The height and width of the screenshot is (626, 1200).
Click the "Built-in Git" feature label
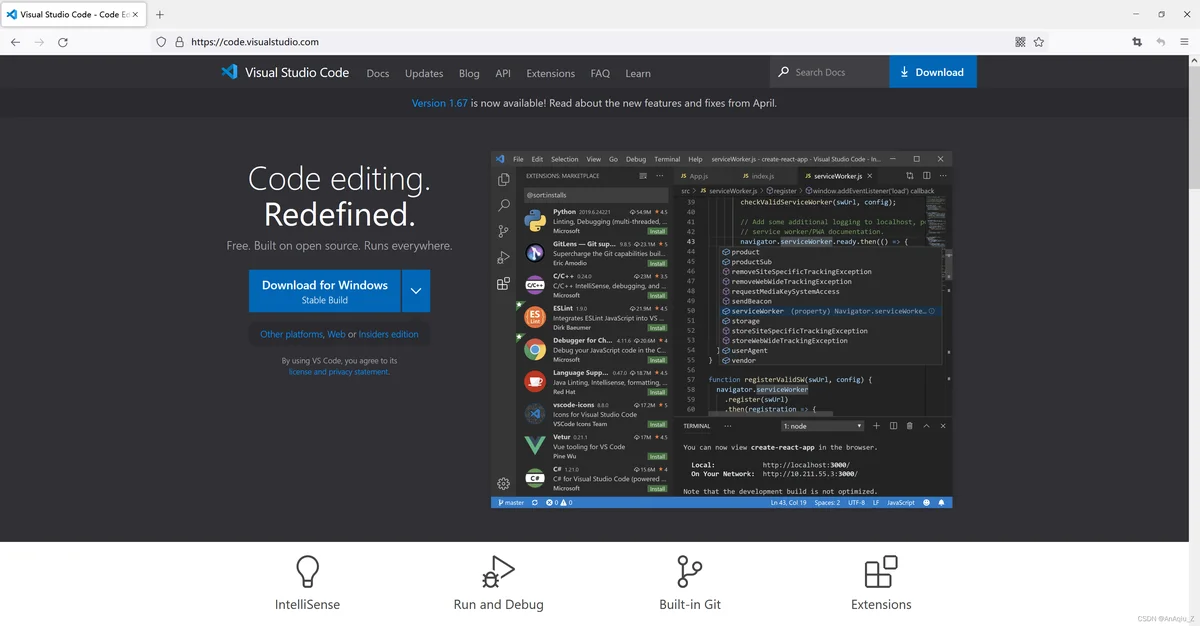coord(690,604)
